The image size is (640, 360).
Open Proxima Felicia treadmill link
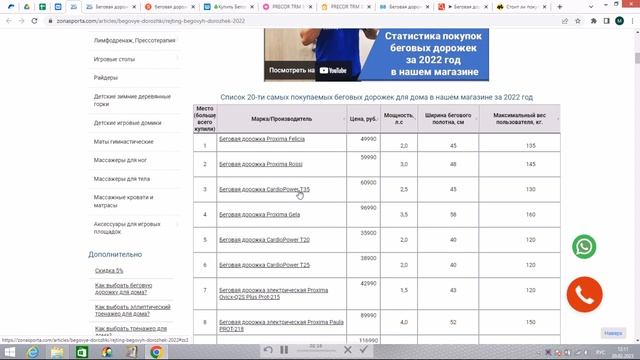tap(262, 139)
